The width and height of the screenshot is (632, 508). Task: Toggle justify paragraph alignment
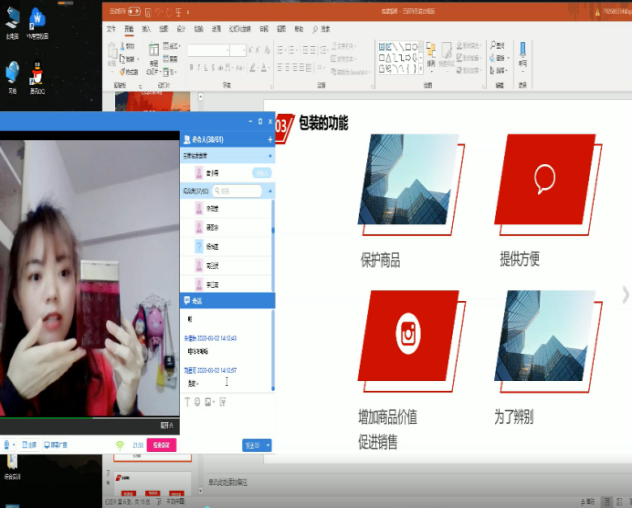click(301, 67)
